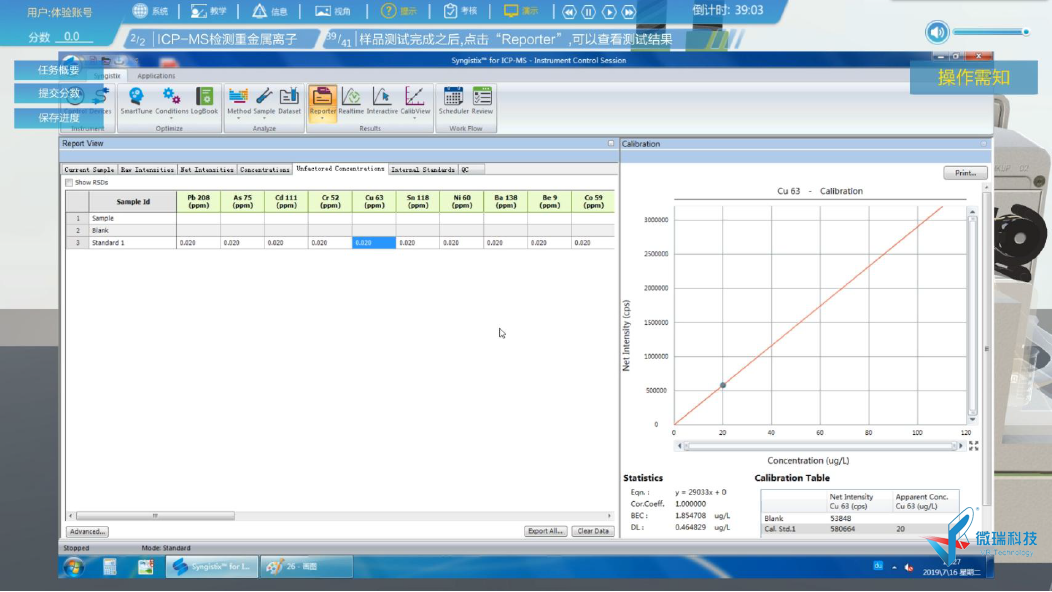Click the Clear Data button
This screenshot has width=1052, height=592.
click(x=593, y=531)
